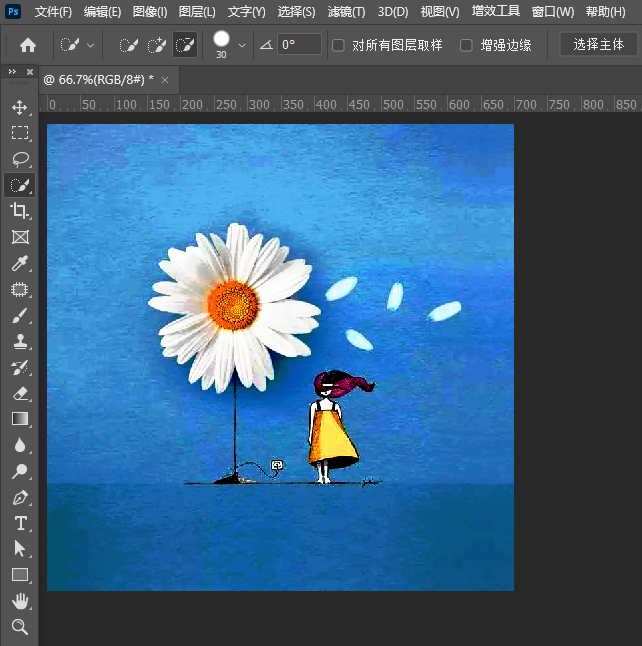Select the Zoom tool
642x646 pixels.
tap(20, 627)
